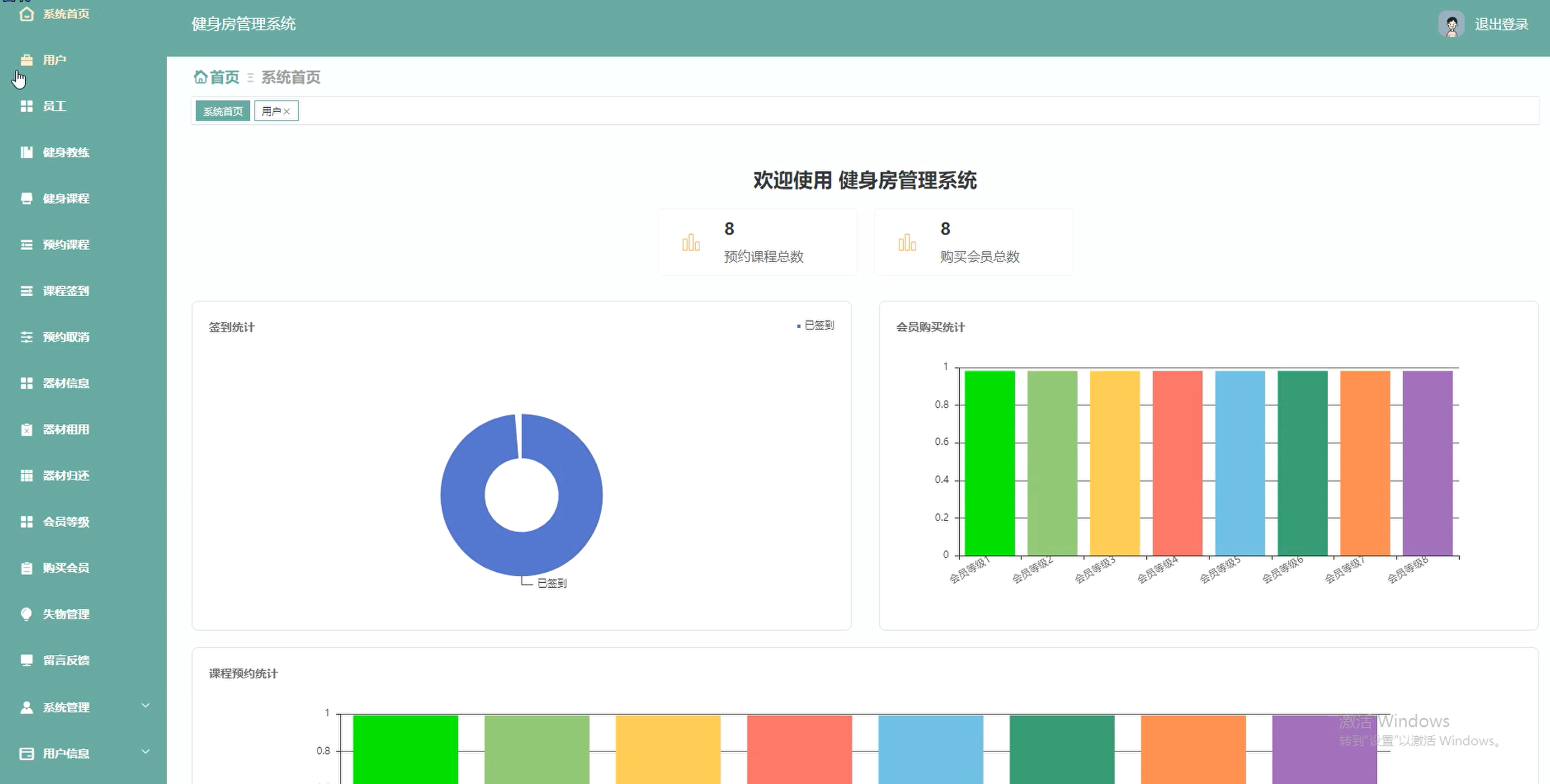Click the user avatar in header
The image size is (1550, 784).
click(1452, 24)
